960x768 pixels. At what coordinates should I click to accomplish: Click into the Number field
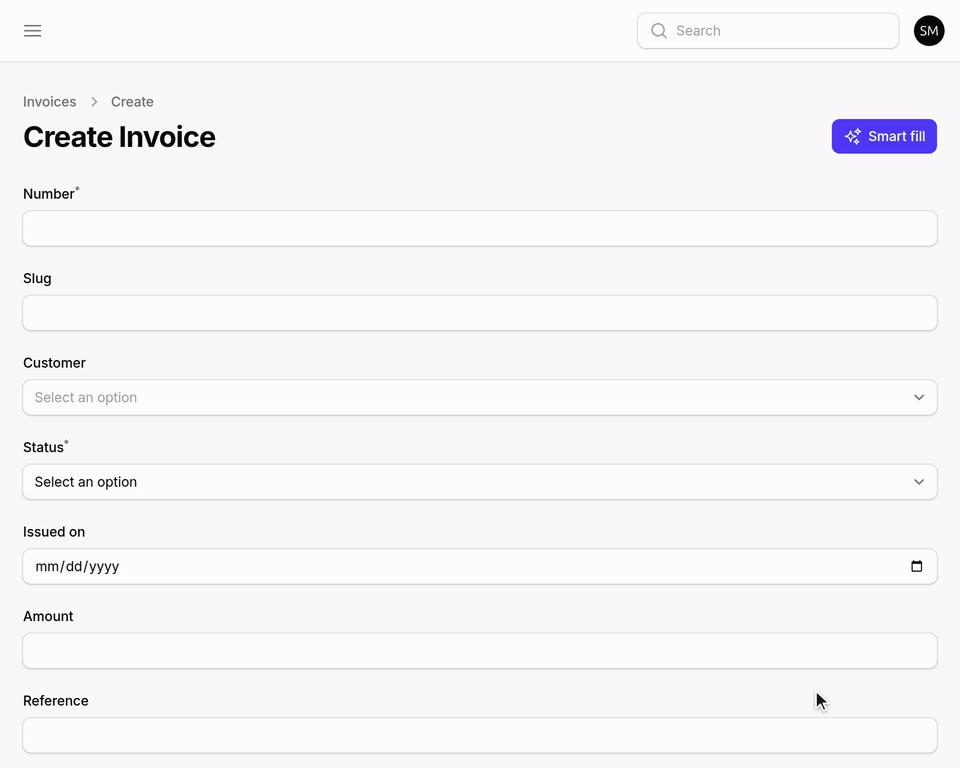point(480,228)
